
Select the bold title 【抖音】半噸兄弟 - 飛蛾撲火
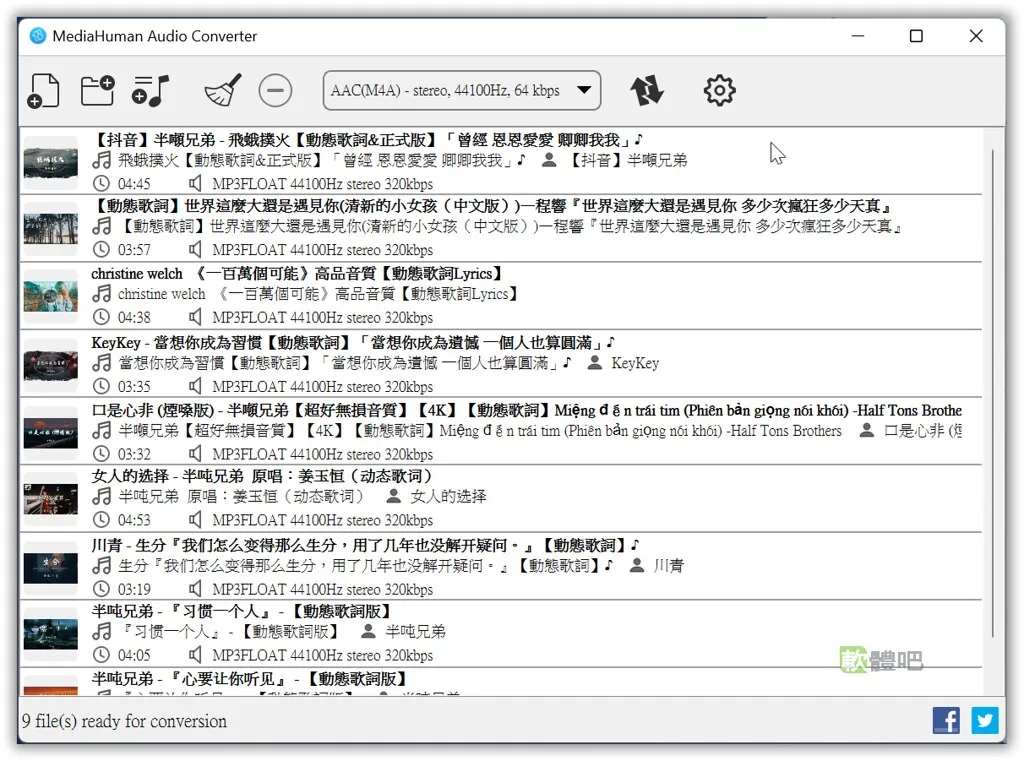click(x=368, y=140)
